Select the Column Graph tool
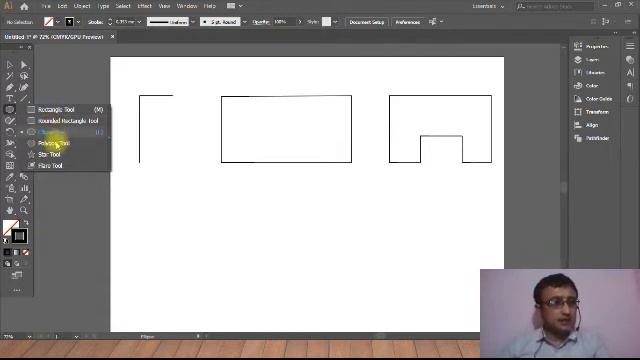The height and width of the screenshot is (360, 640). [x=24, y=188]
